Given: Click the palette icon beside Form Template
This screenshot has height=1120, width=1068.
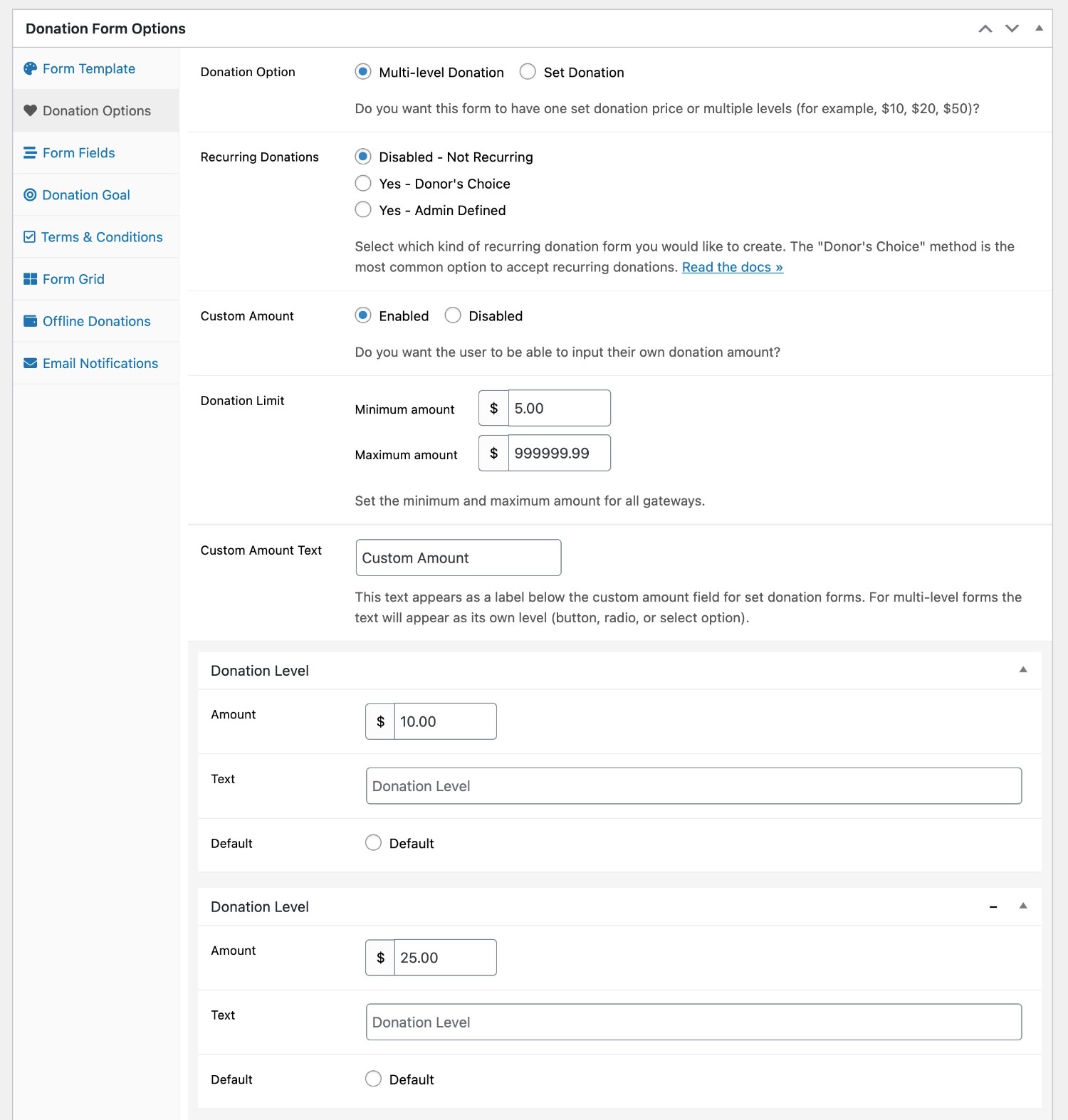Looking at the screenshot, I should tap(30, 68).
